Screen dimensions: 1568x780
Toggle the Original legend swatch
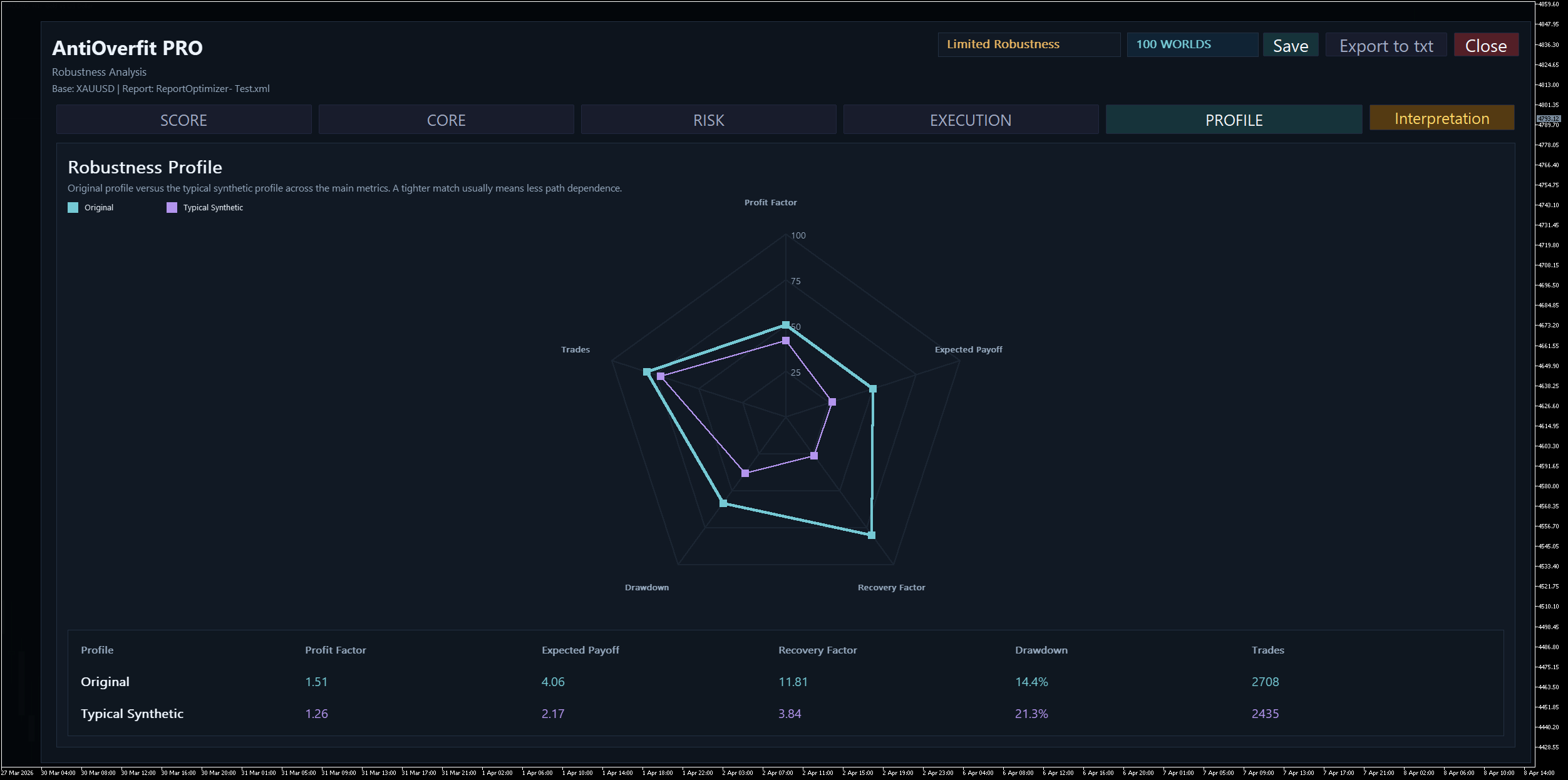click(x=73, y=208)
